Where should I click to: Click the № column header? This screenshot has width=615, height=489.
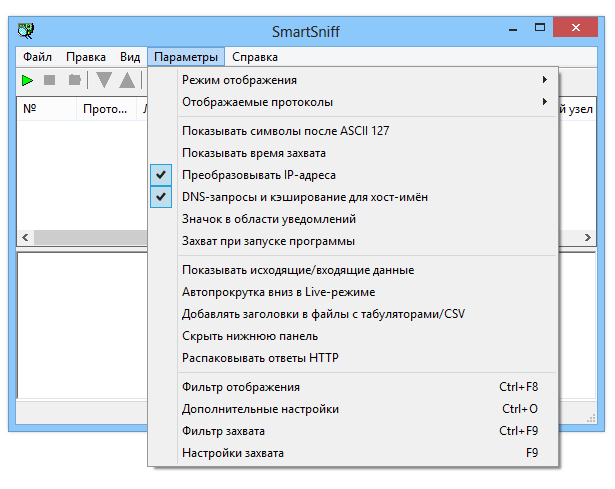[x=45, y=109]
